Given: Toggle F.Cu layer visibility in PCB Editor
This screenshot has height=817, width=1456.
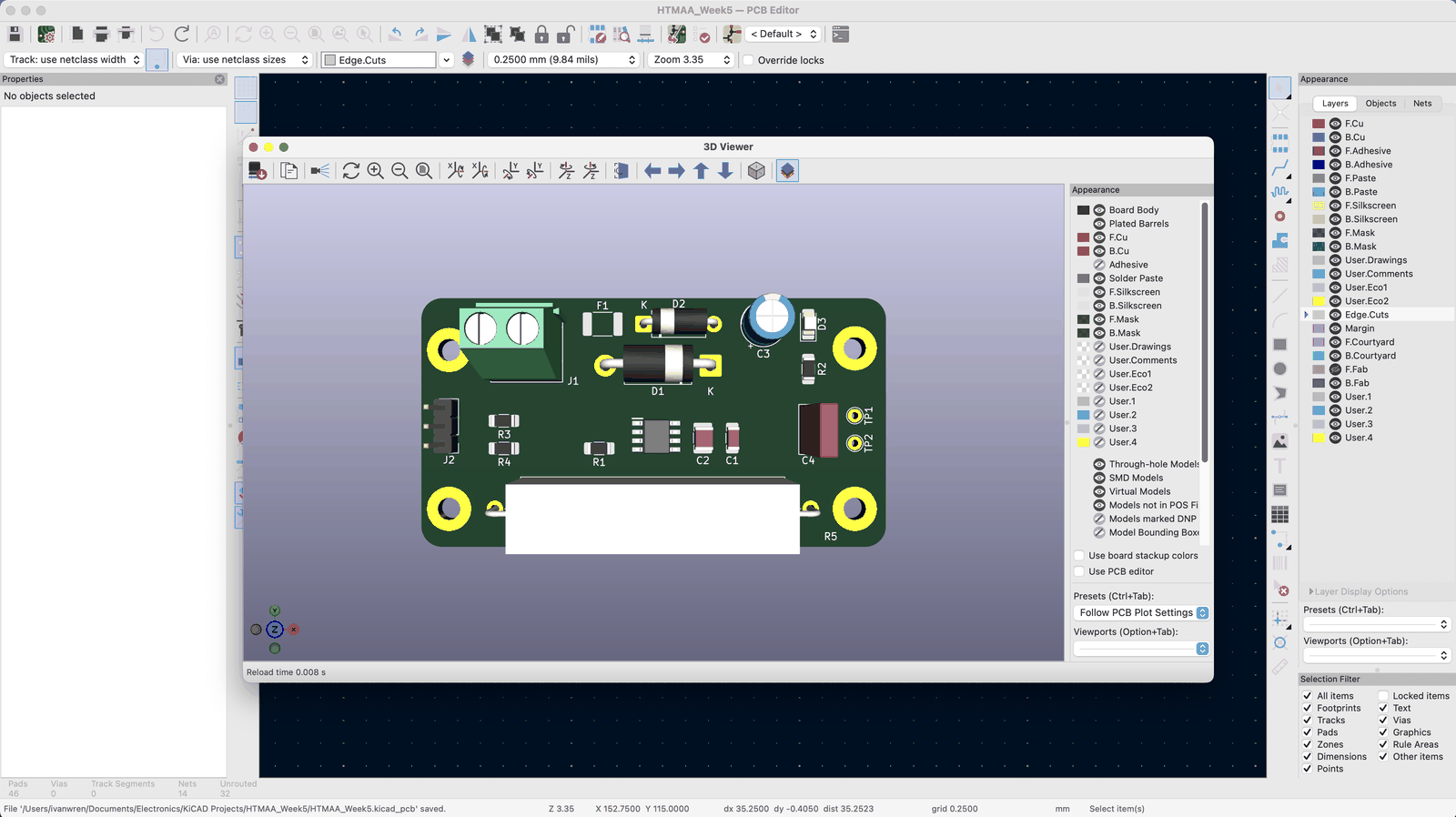Looking at the screenshot, I should coord(1335,124).
